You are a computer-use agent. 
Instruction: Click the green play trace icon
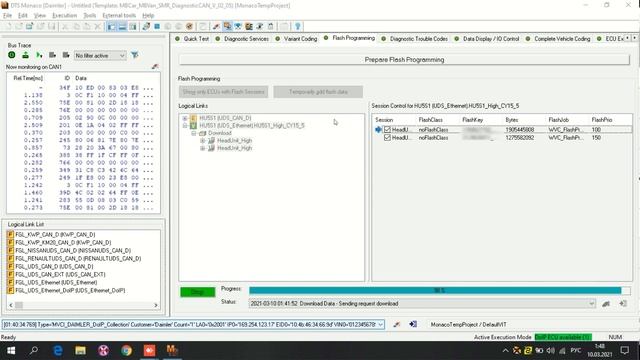[39, 55]
